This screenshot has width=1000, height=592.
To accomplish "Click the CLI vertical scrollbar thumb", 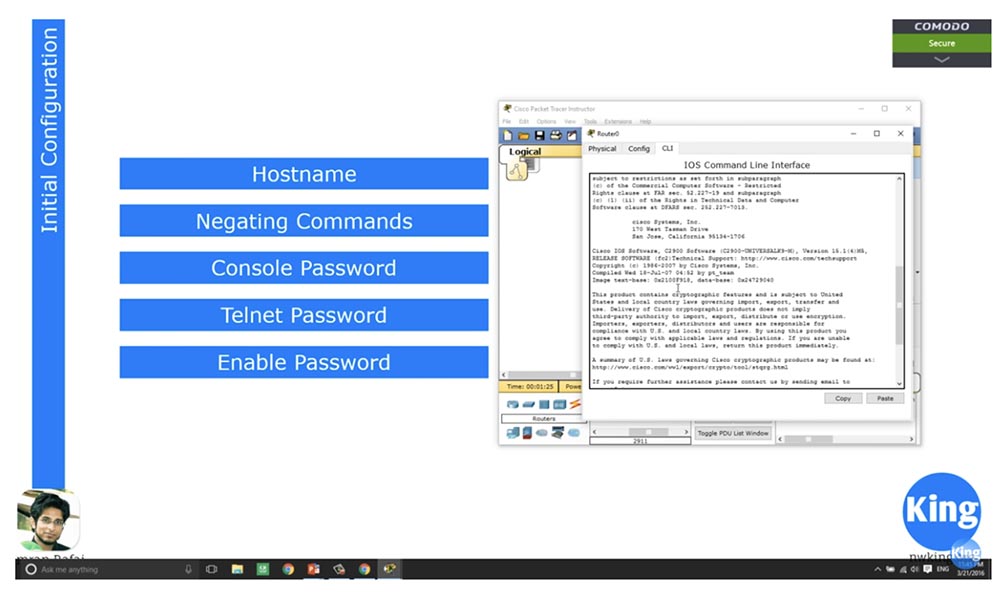I will pyautogui.click(x=899, y=305).
